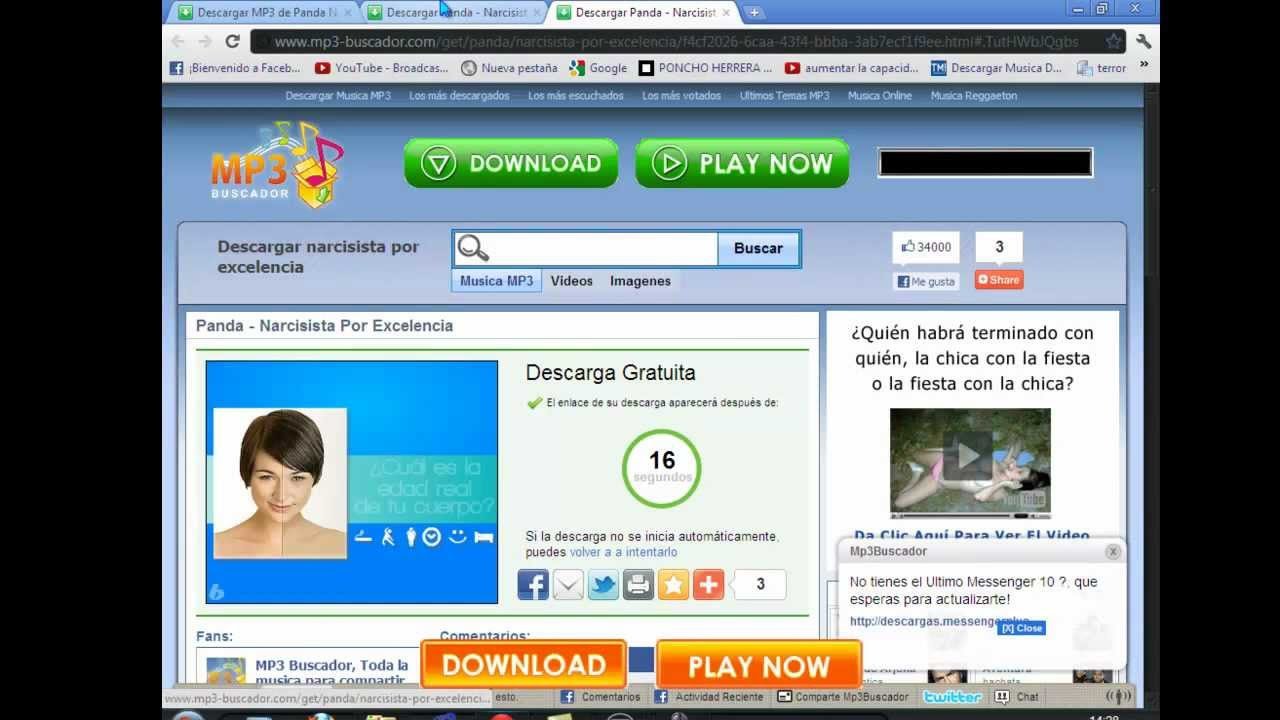Open the YouTube - Broadcas... bookmark
Screen dimensions: 1280x720
click(381, 68)
